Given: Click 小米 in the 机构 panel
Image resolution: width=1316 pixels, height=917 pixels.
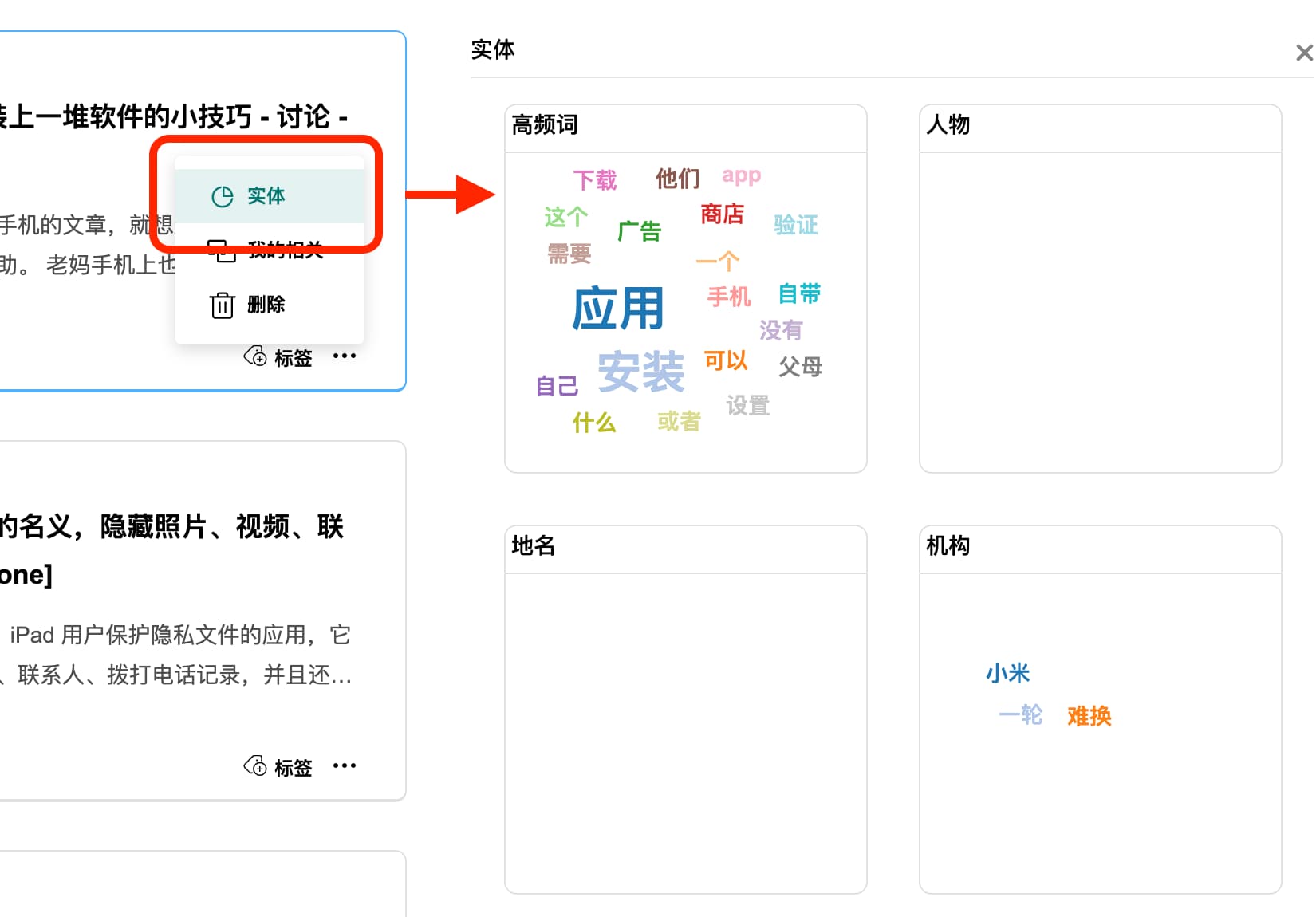Looking at the screenshot, I should [1007, 674].
